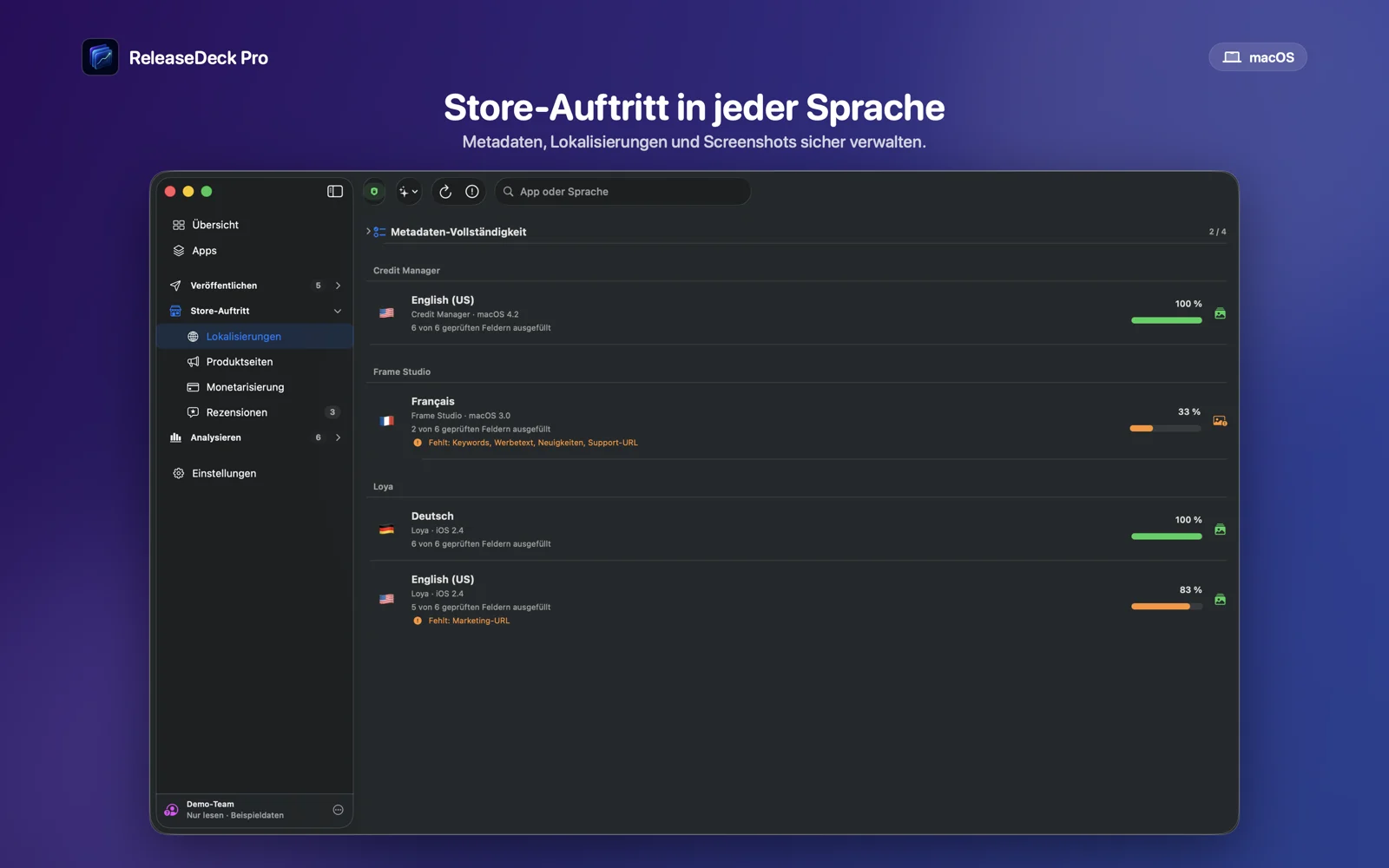Open Apps in the sidebar
This screenshot has height=868, width=1389.
point(255,251)
